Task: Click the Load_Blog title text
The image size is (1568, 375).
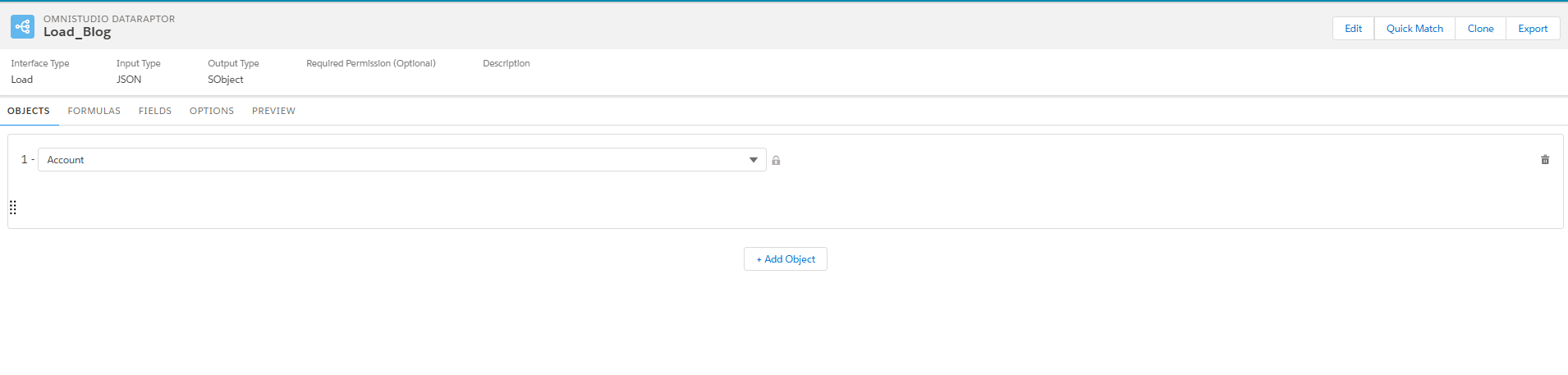Action: tap(77, 32)
